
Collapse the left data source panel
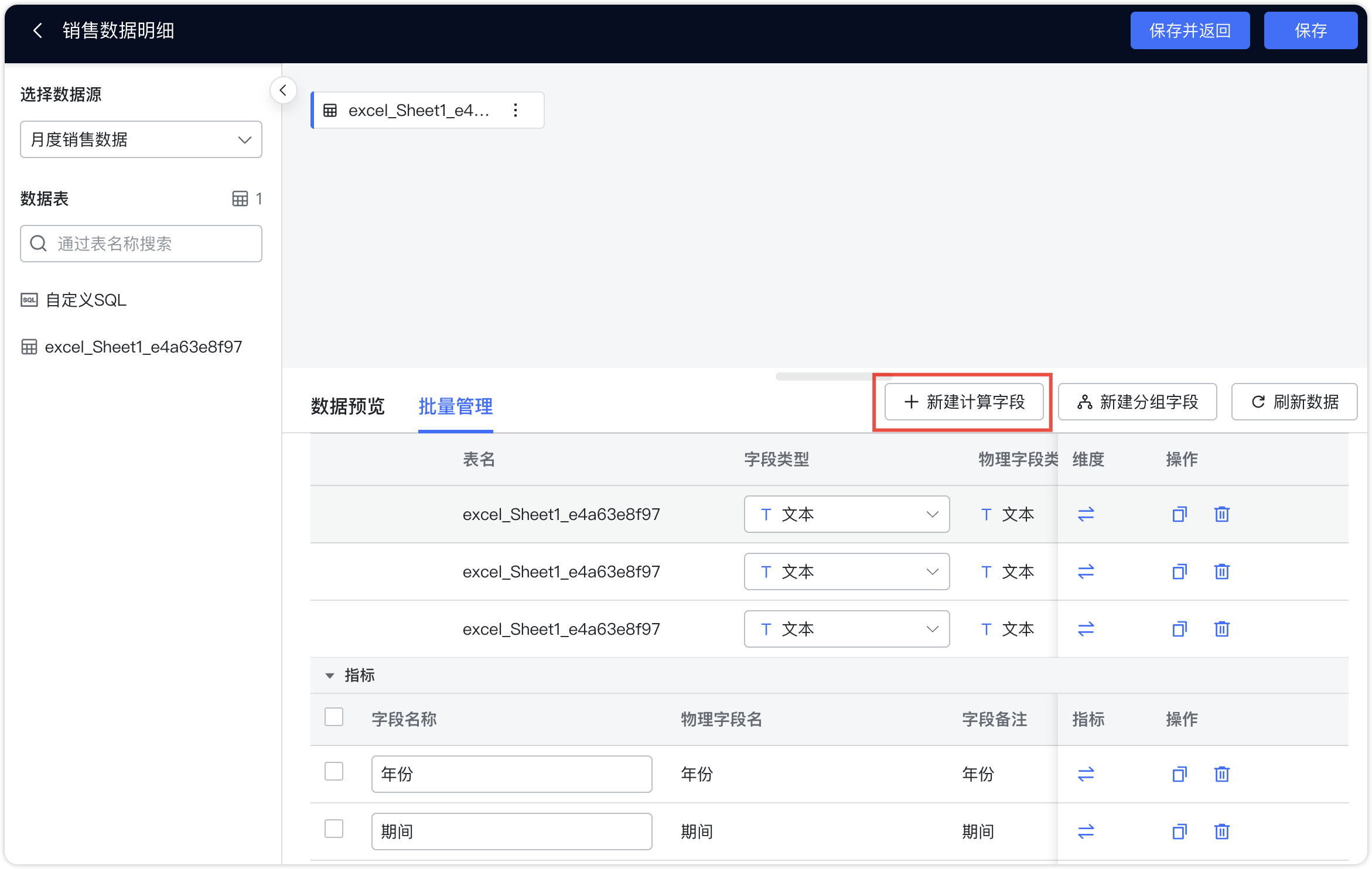click(x=284, y=91)
